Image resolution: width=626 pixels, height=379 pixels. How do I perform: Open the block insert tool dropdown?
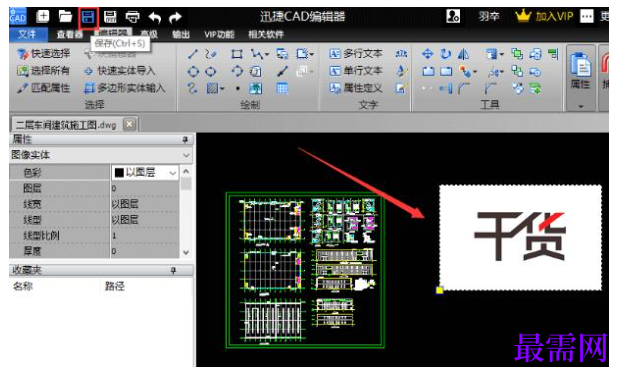[311, 54]
